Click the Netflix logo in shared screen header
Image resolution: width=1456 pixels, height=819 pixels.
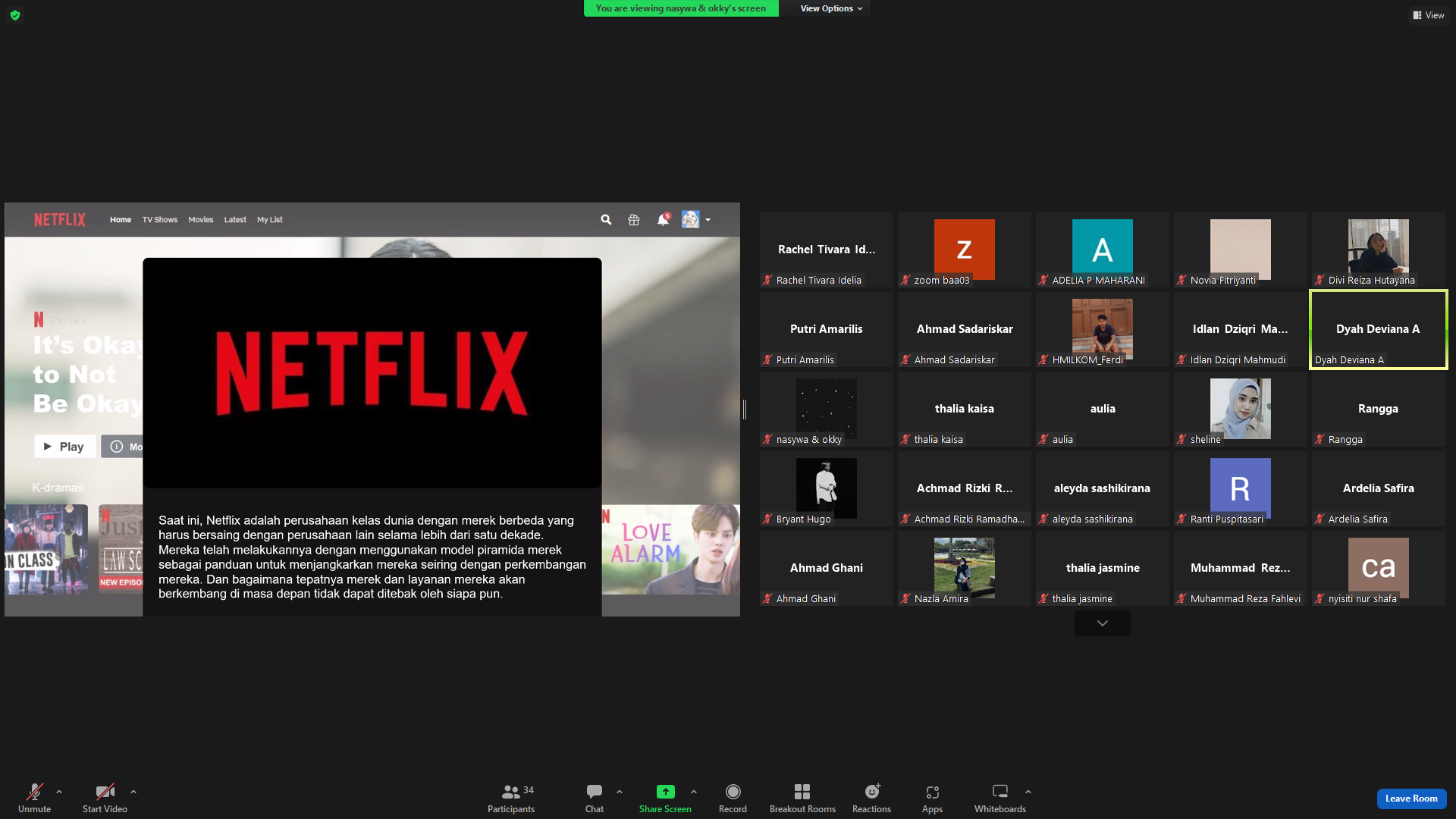point(60,220)
